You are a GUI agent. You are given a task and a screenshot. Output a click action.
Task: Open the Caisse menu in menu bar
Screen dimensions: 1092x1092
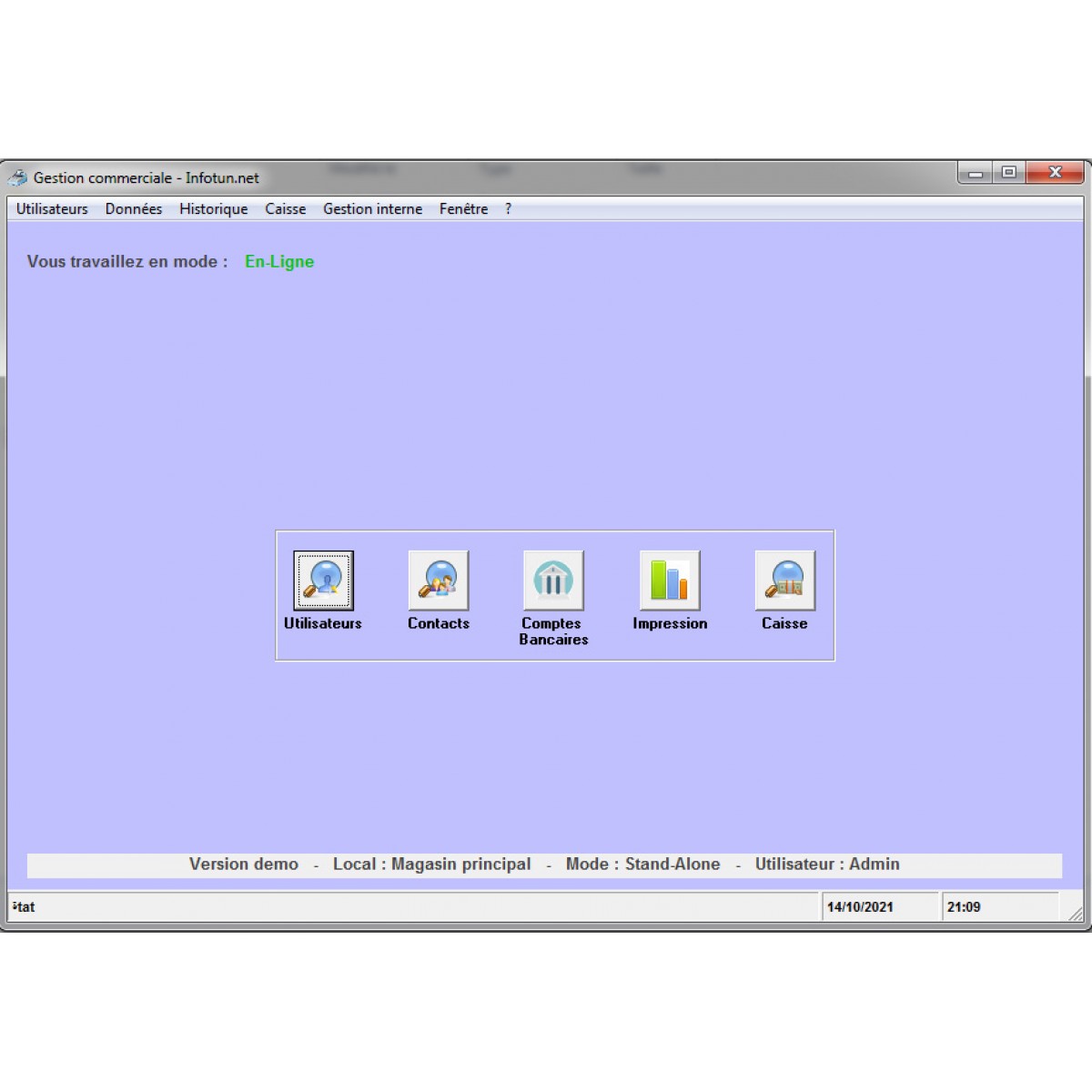pyautogui.click(x=285, y=208)
